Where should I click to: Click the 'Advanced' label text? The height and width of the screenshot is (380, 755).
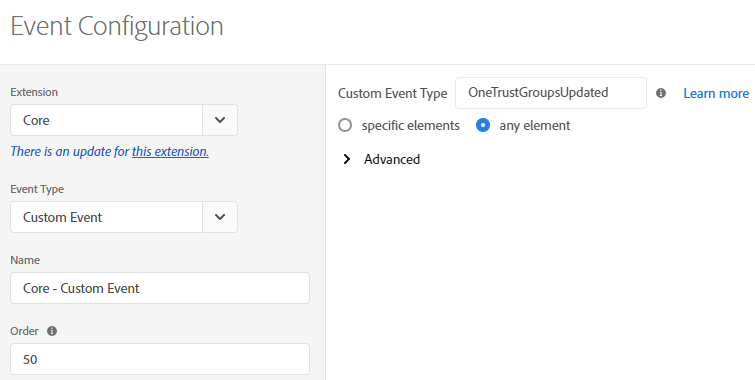[392, 159]
